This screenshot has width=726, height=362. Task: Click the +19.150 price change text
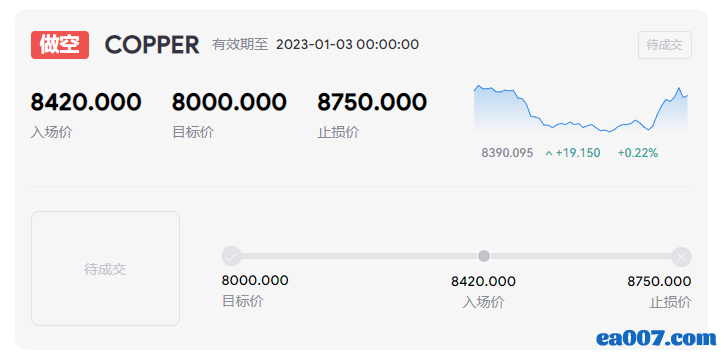click(x=578, y=153)
